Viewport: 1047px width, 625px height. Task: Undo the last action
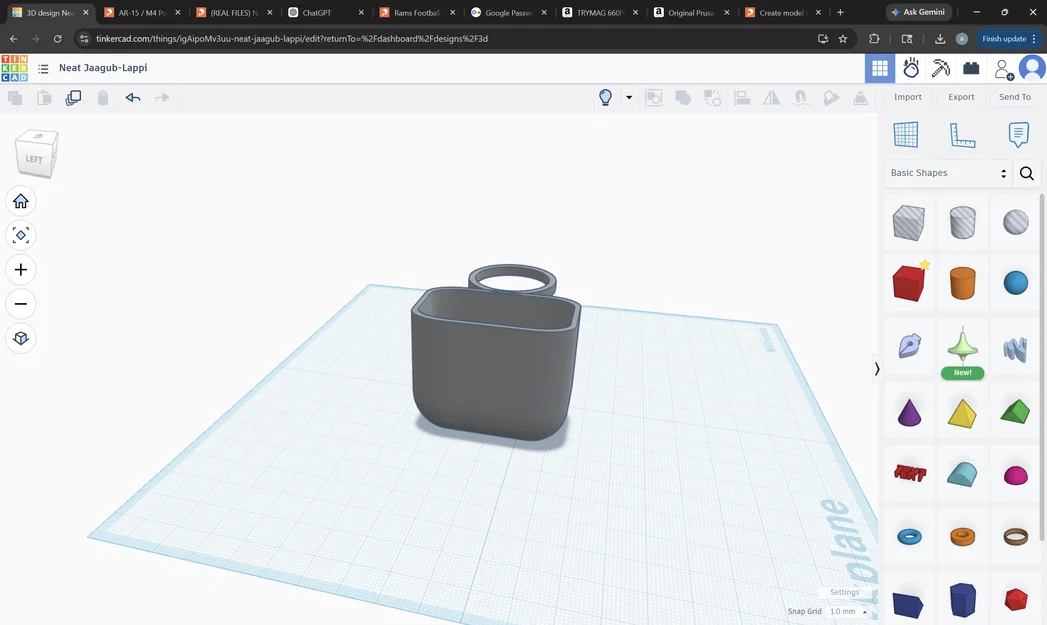click(131, 97)
